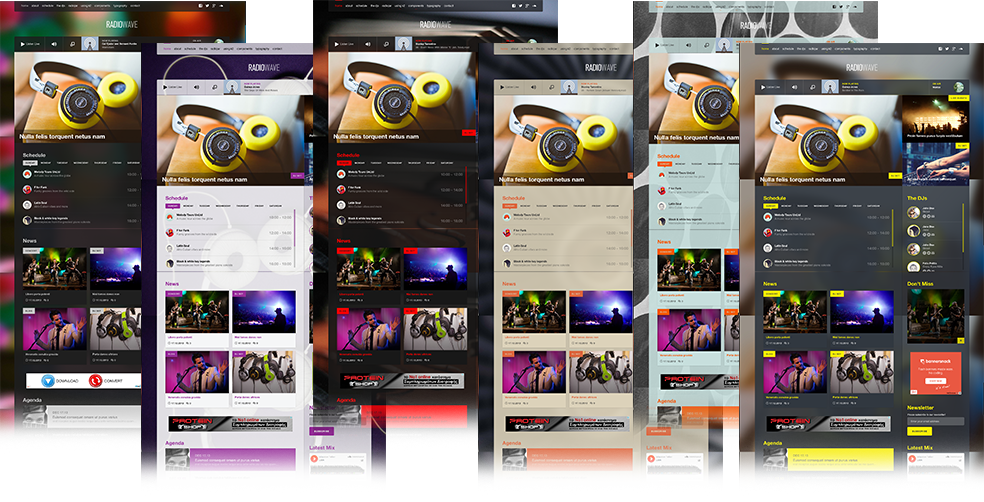Viewport: 984px width, 502px height.
Task: Open search icon in beige theme player
Action: click(x=554, y=87)
